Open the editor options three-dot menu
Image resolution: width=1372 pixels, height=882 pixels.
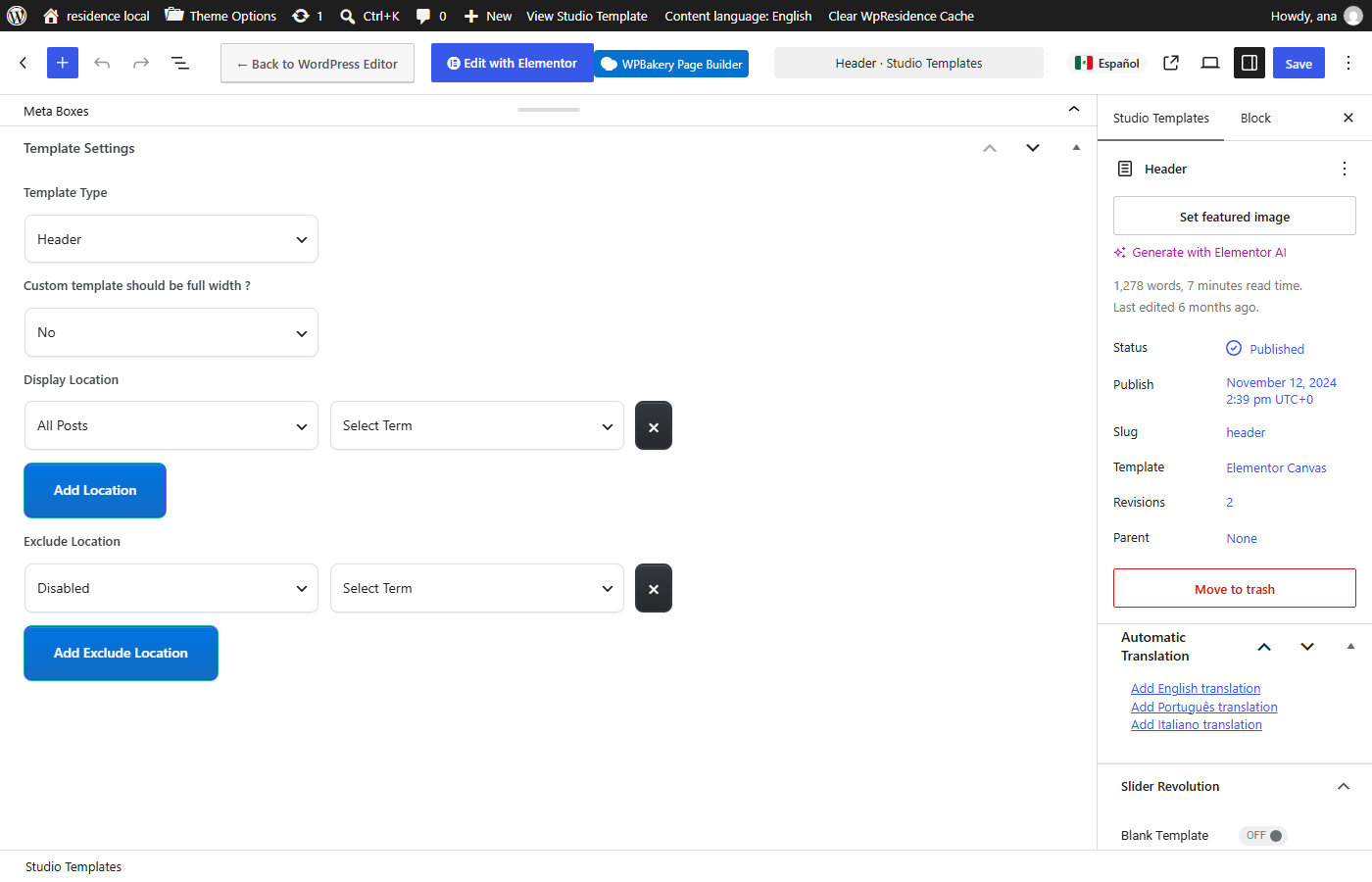point(1348,63)
